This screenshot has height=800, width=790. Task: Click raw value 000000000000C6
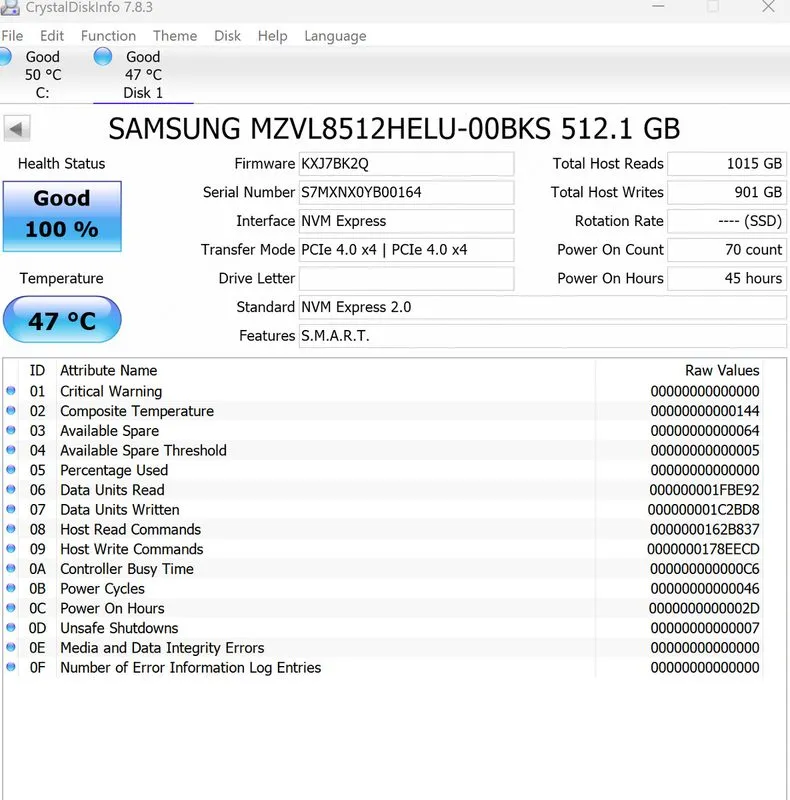705,569
